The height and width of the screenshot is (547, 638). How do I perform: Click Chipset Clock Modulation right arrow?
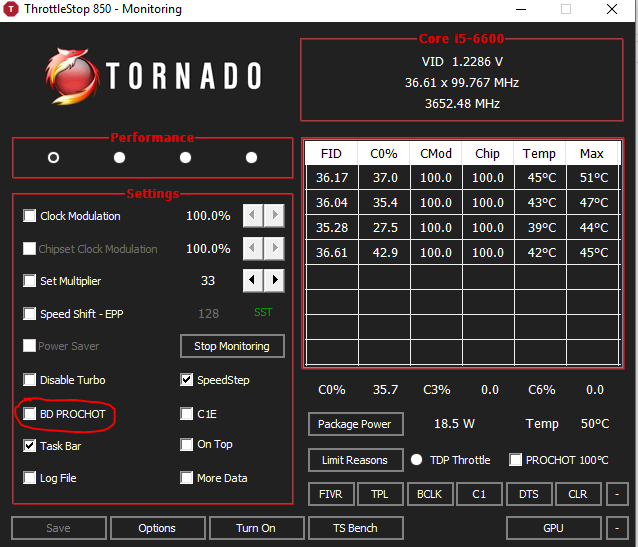[x=275, y=248]
